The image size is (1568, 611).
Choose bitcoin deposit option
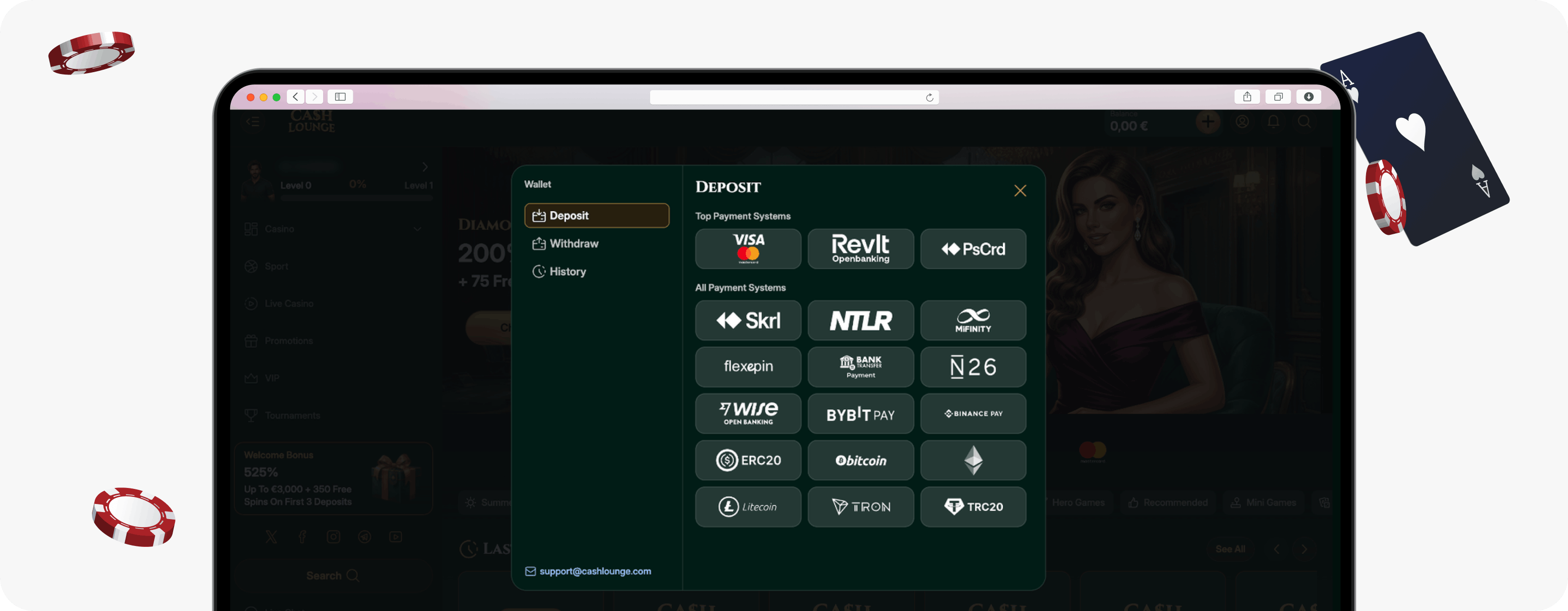(861, 461)
